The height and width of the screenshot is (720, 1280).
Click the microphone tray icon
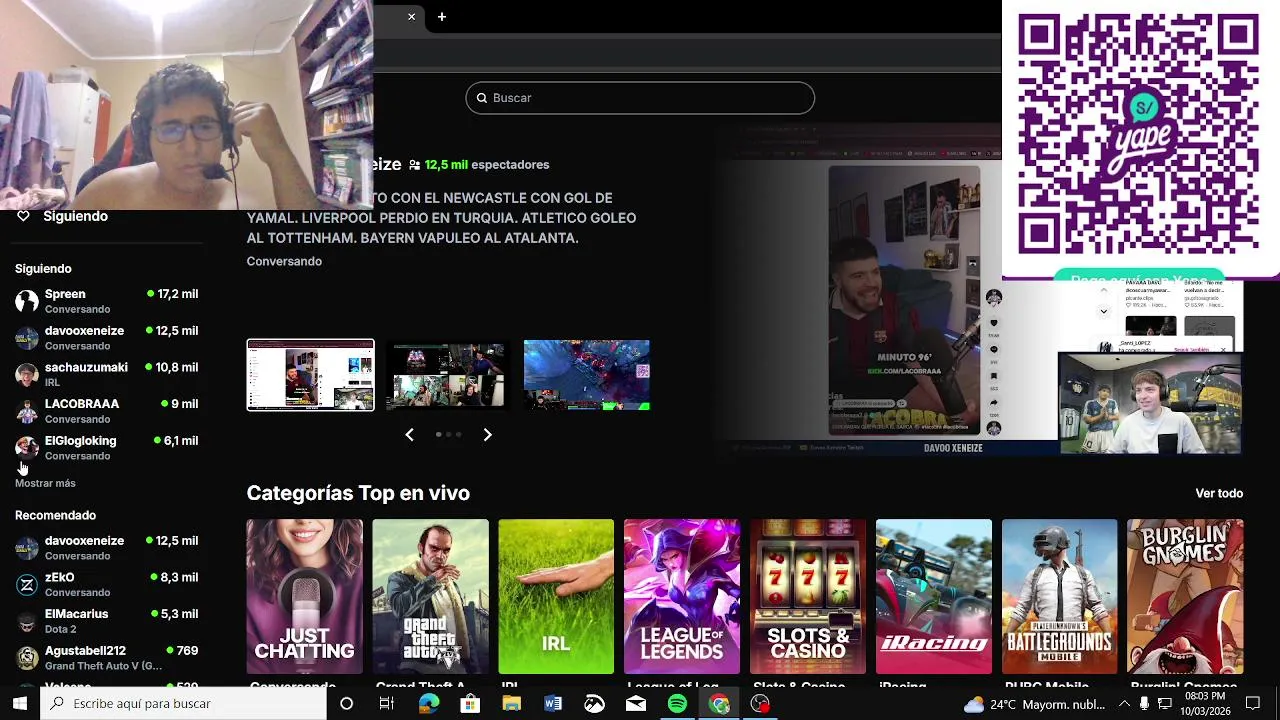[x=1144, y=704]
